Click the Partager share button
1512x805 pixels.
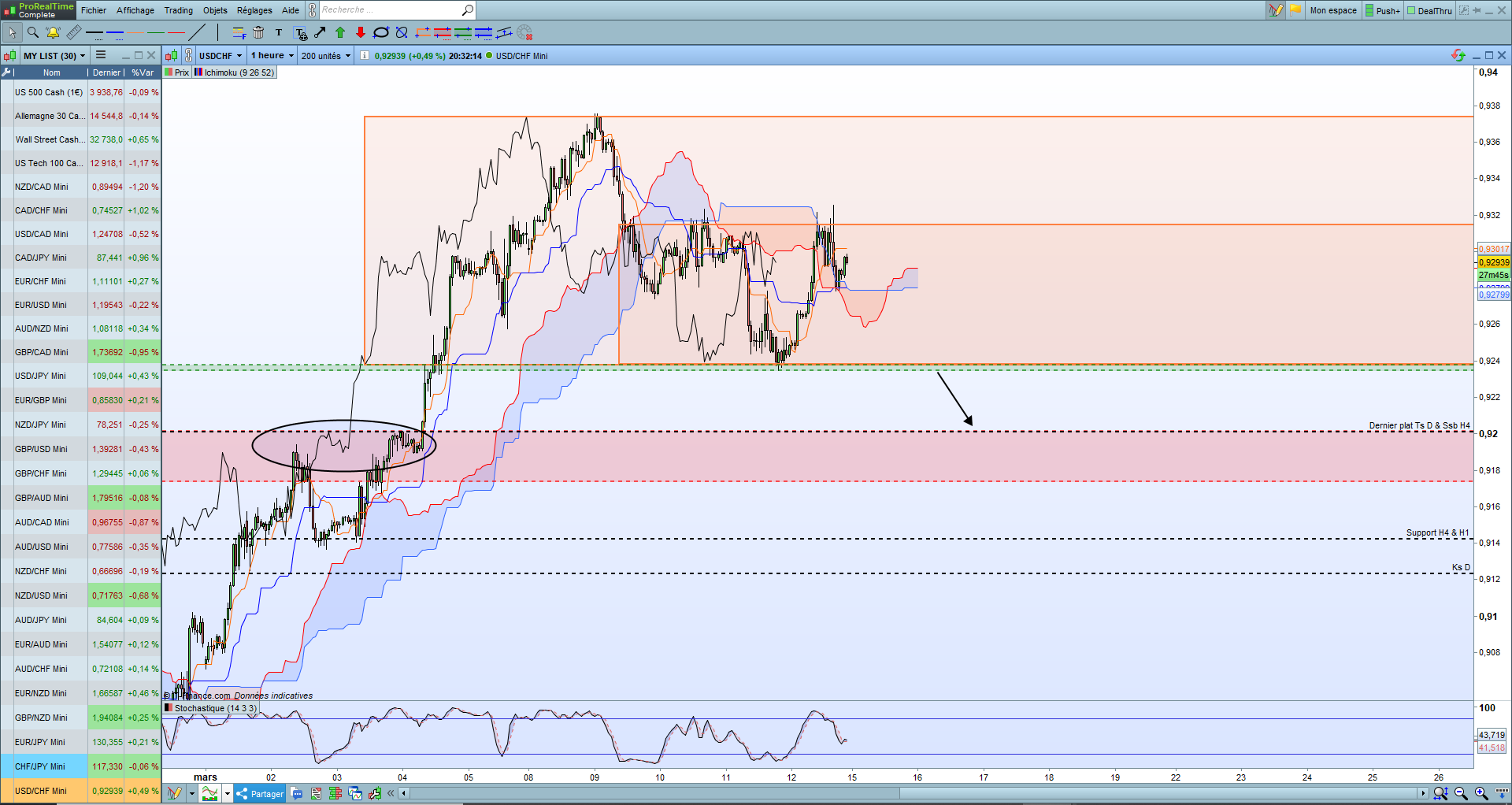point(260,793)
